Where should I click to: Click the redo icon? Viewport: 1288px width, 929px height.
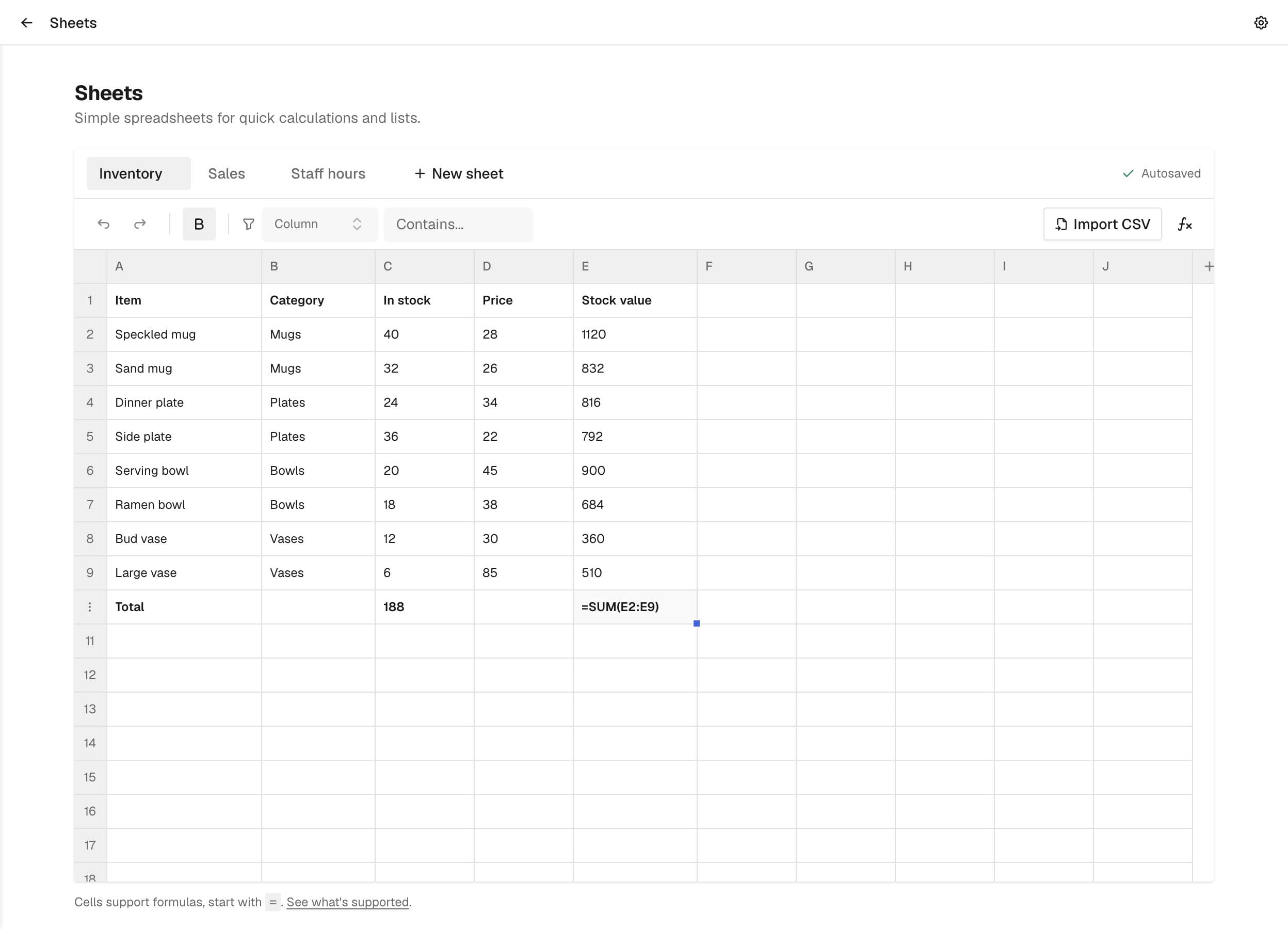pos(140,225)
